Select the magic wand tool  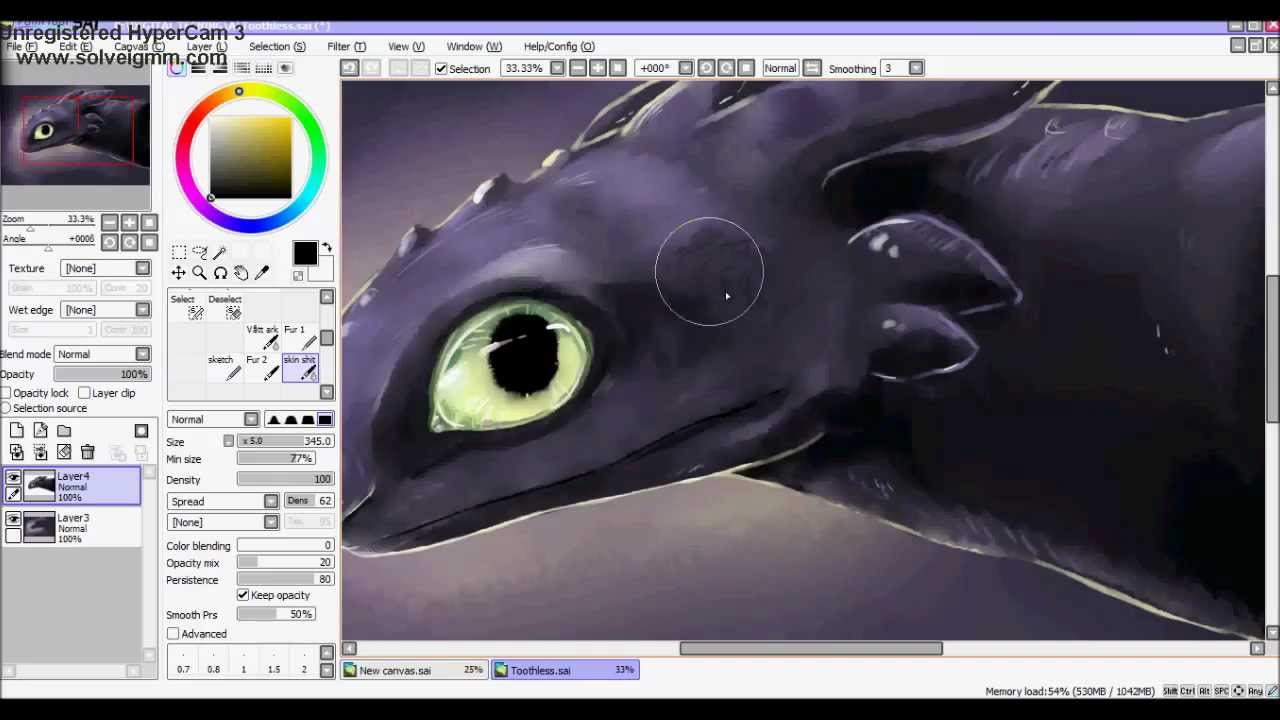[x=221, y=252]
